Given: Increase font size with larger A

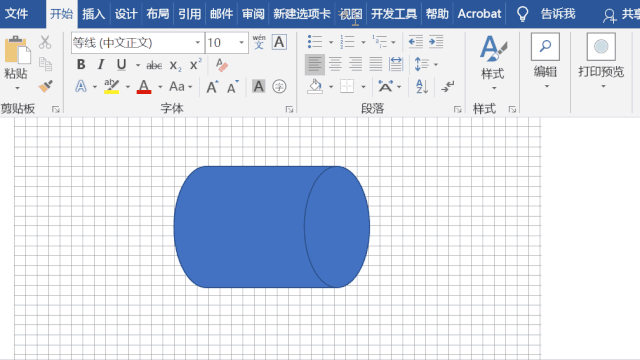Looking at the screenshot, I should point(212,87).
